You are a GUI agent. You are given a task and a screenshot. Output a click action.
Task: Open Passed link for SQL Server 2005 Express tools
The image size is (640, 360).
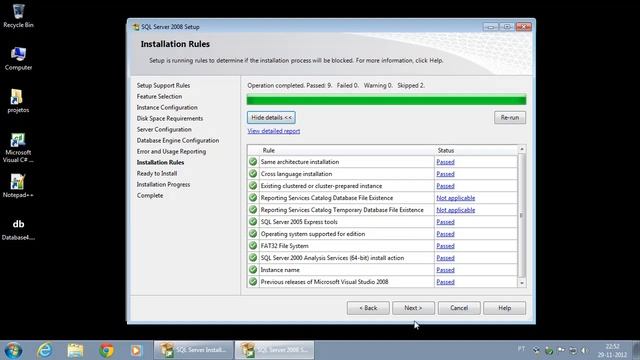(x=445, y=222)
